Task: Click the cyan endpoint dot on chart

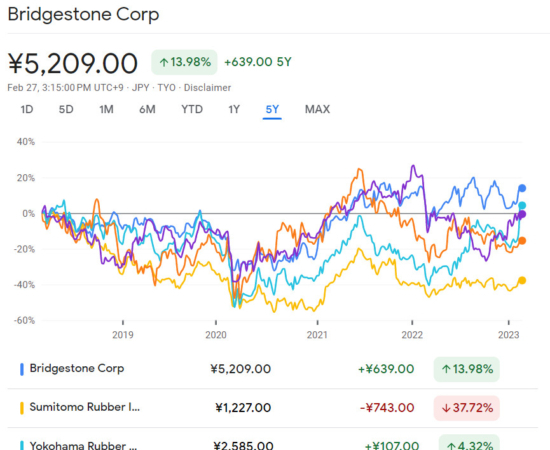Action: pos(522,206)
